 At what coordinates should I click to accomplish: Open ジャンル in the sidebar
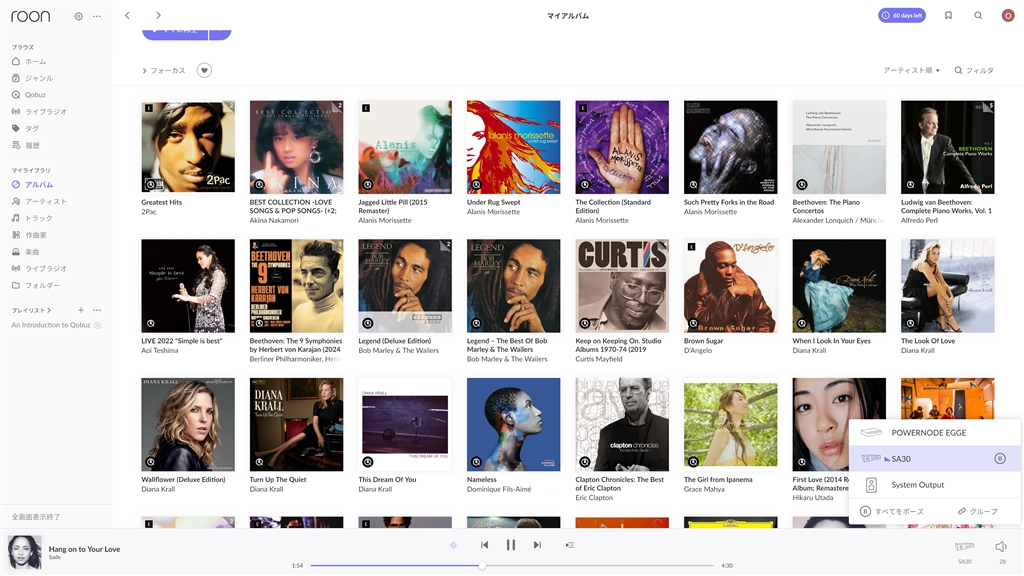click(39, 78)
